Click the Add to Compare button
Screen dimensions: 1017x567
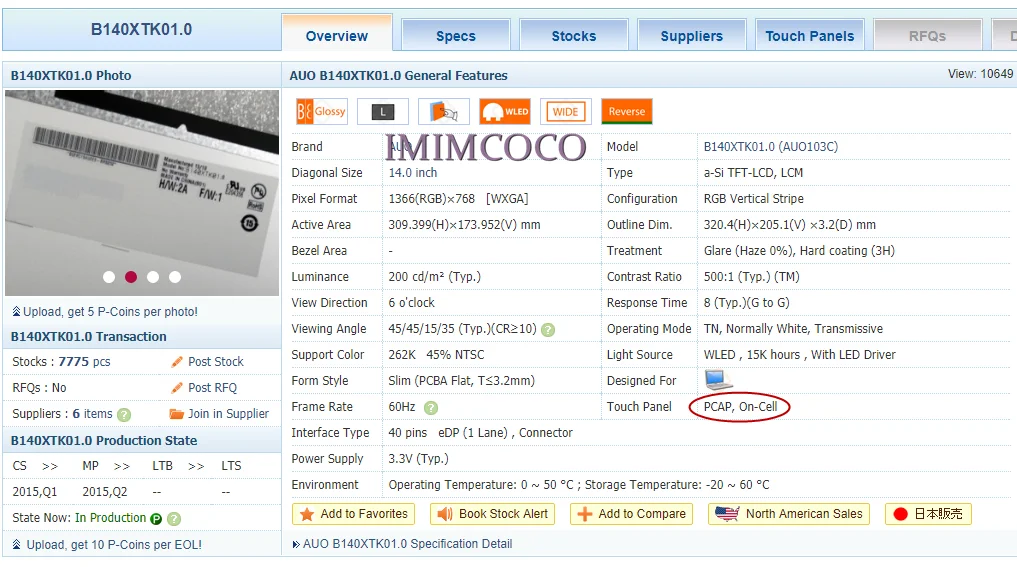[x=631, y=514]
